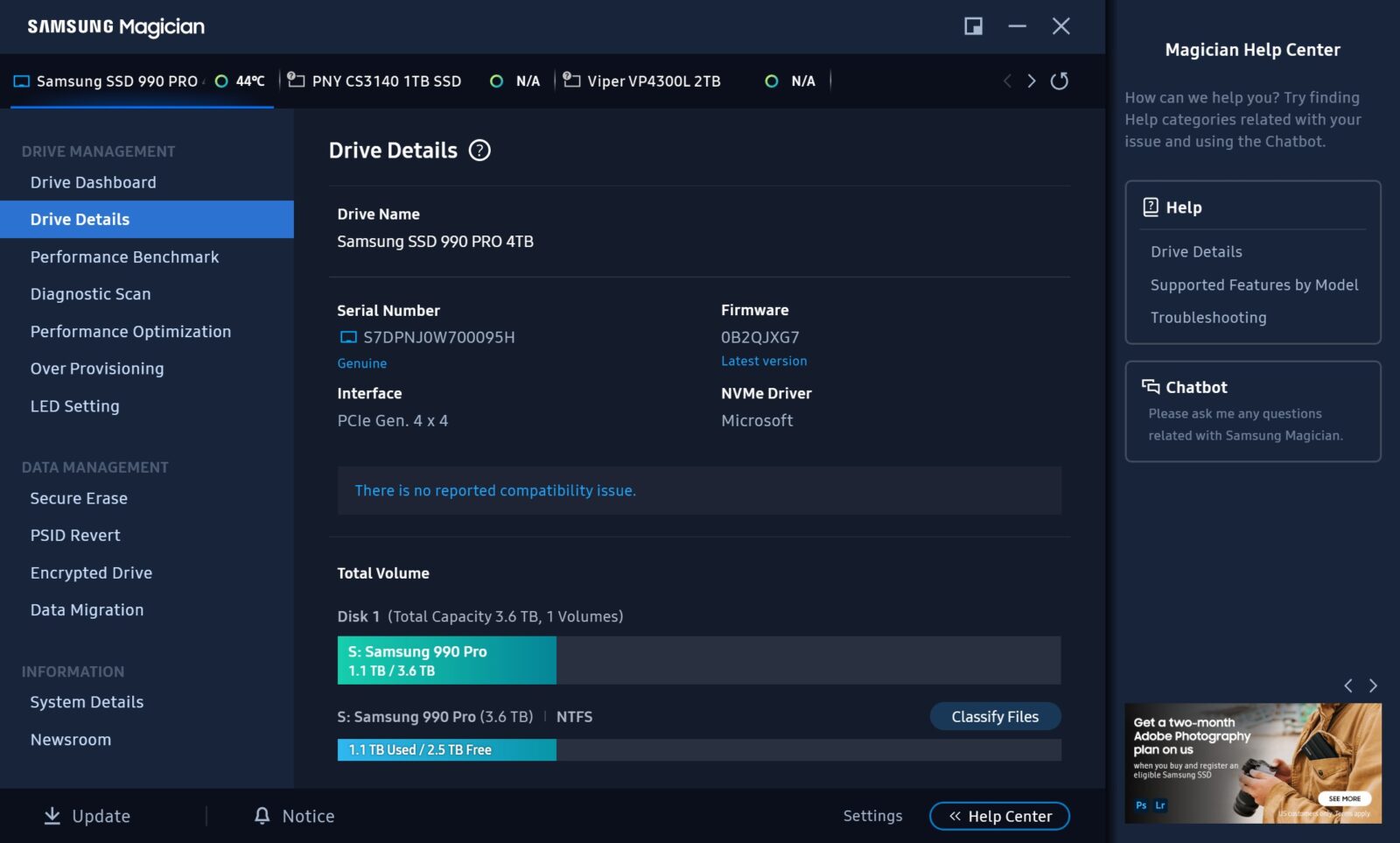
Task: Click the S: Samsung 990 Pro volume bar
Action: (x=446, y=661)
